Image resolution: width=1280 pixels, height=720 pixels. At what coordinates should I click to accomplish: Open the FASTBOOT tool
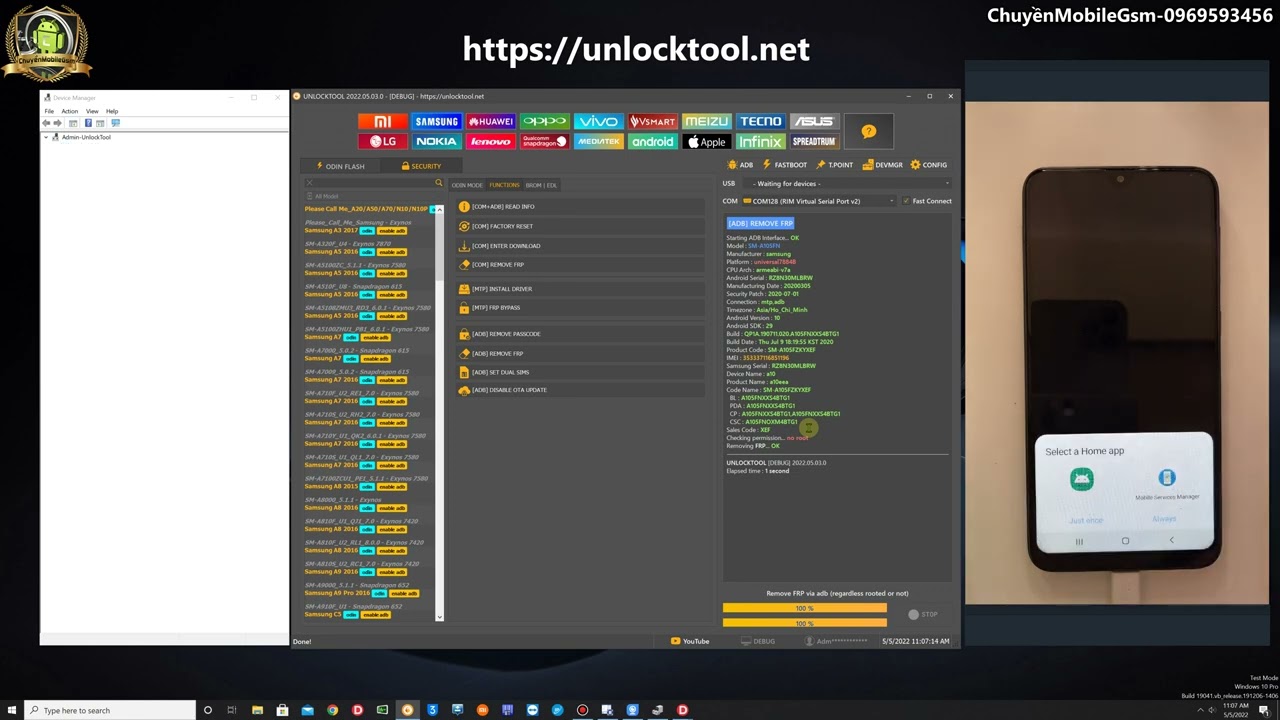click(785, 165)
